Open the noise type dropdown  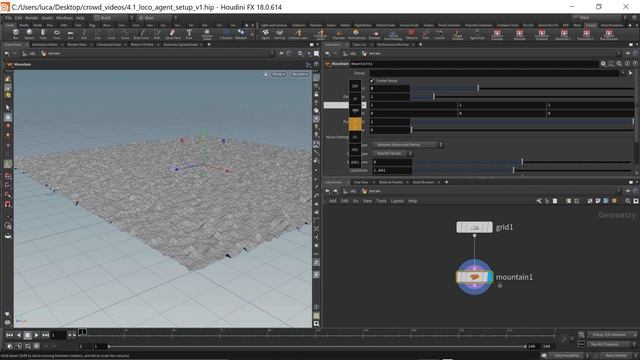(x=408, y=145)
